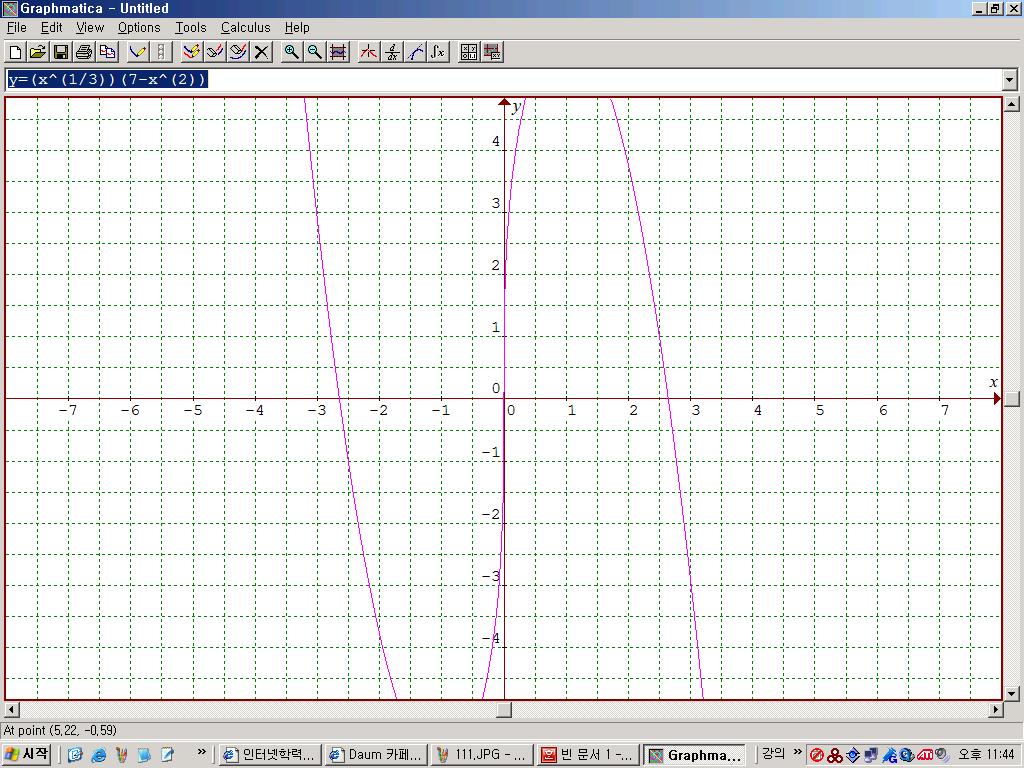Open the Help menu

[297, 27]
